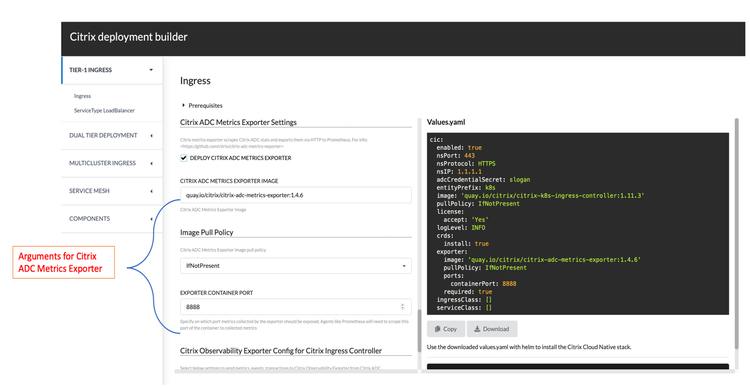Click the Citrix Observability Exporter Config heading
750x388 pixels.
tap(281, 351)
